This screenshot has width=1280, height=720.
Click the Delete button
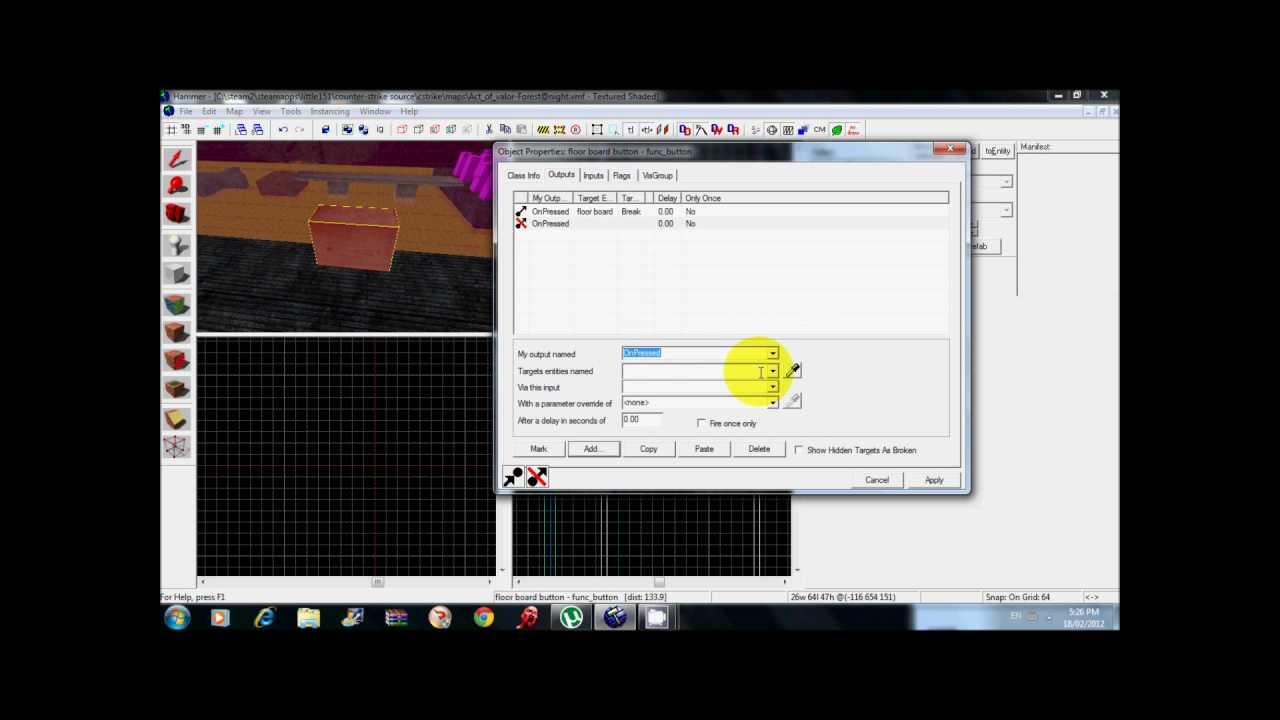tap(759, 449)
